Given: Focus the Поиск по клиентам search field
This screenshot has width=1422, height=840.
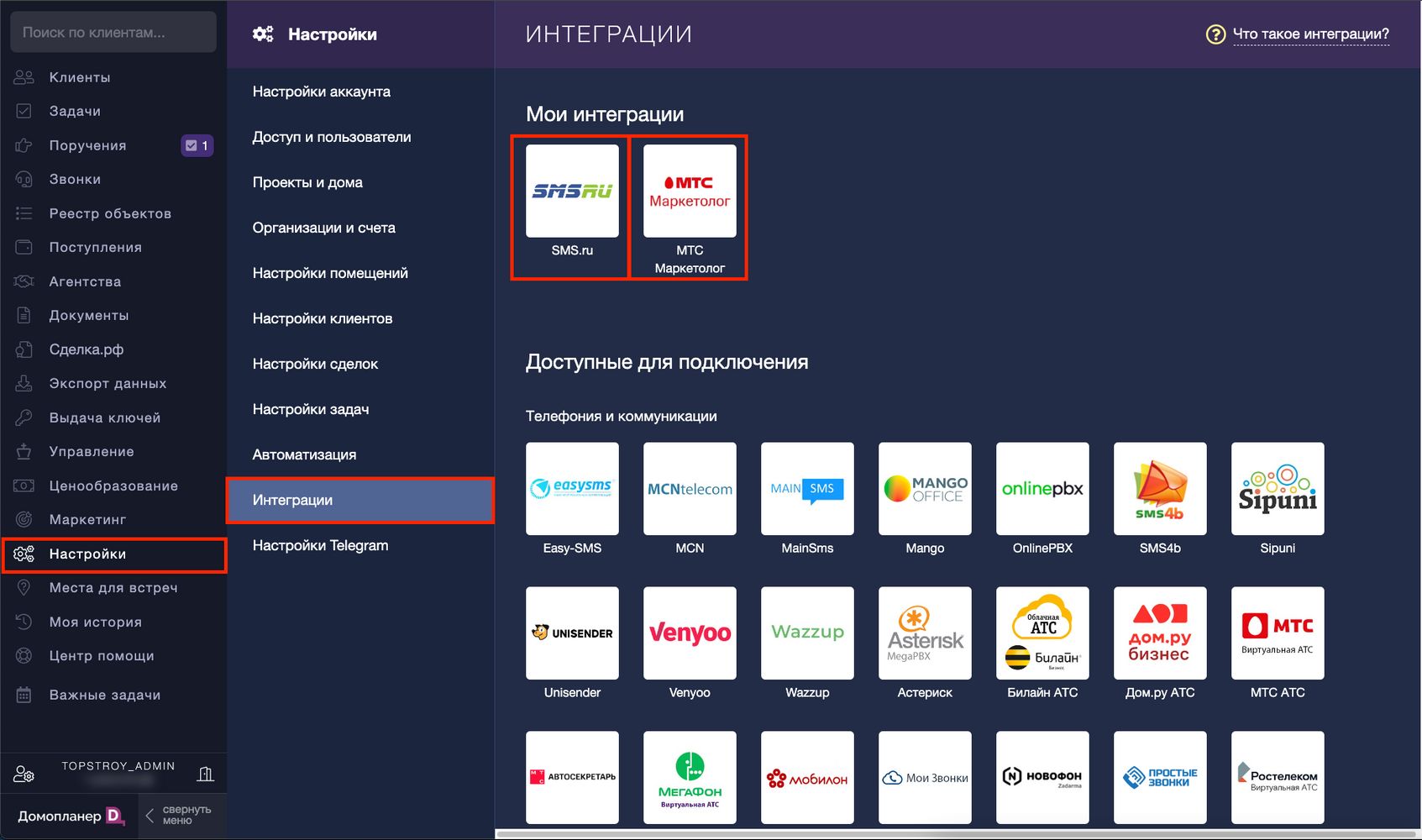Looking at the screenshot, I should [x=113, y=32].
